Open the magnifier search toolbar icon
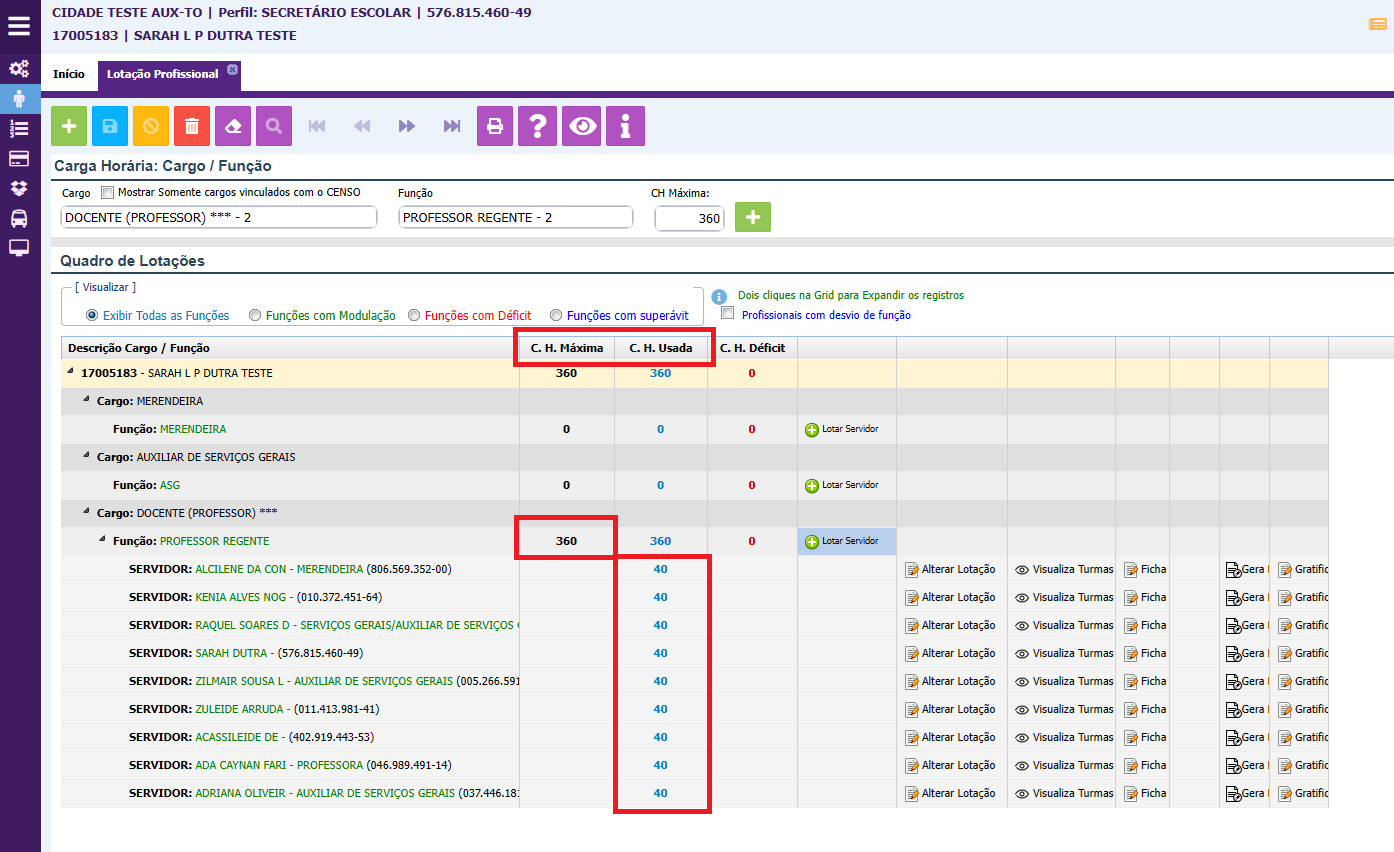The image size is (1394, 852). [x=274, y=126]
